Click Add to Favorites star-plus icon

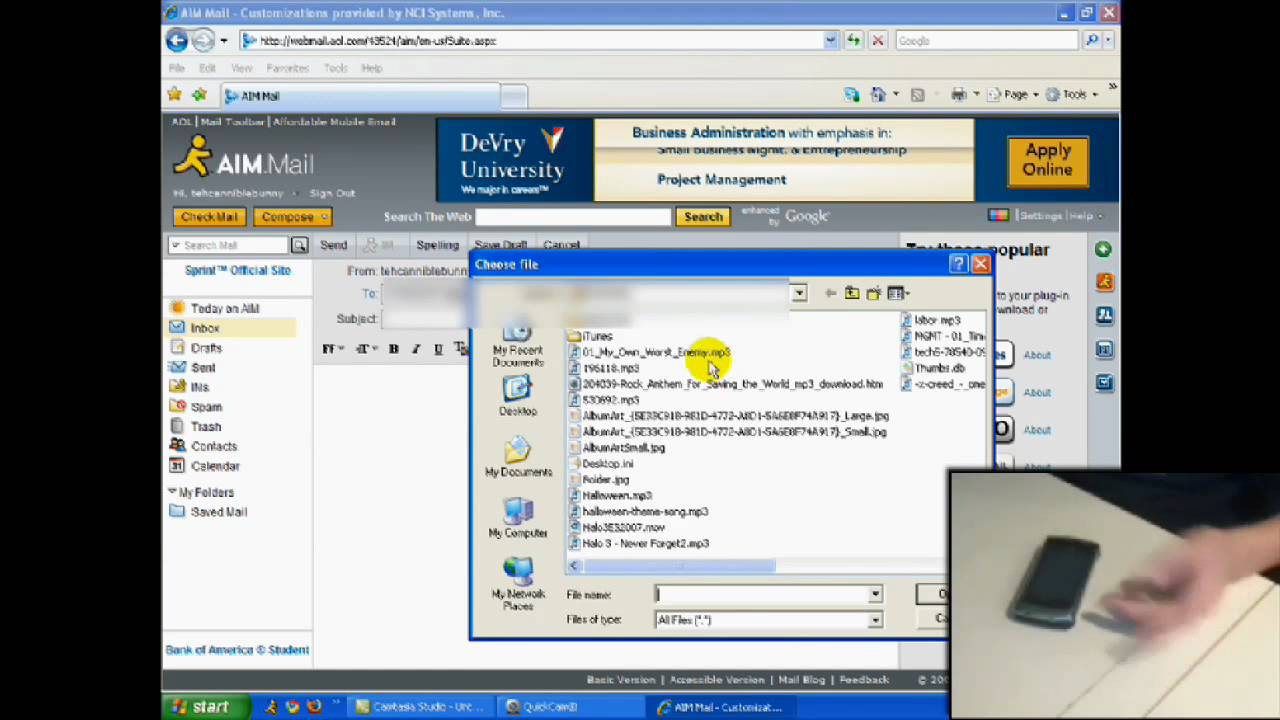click(199, 95)
